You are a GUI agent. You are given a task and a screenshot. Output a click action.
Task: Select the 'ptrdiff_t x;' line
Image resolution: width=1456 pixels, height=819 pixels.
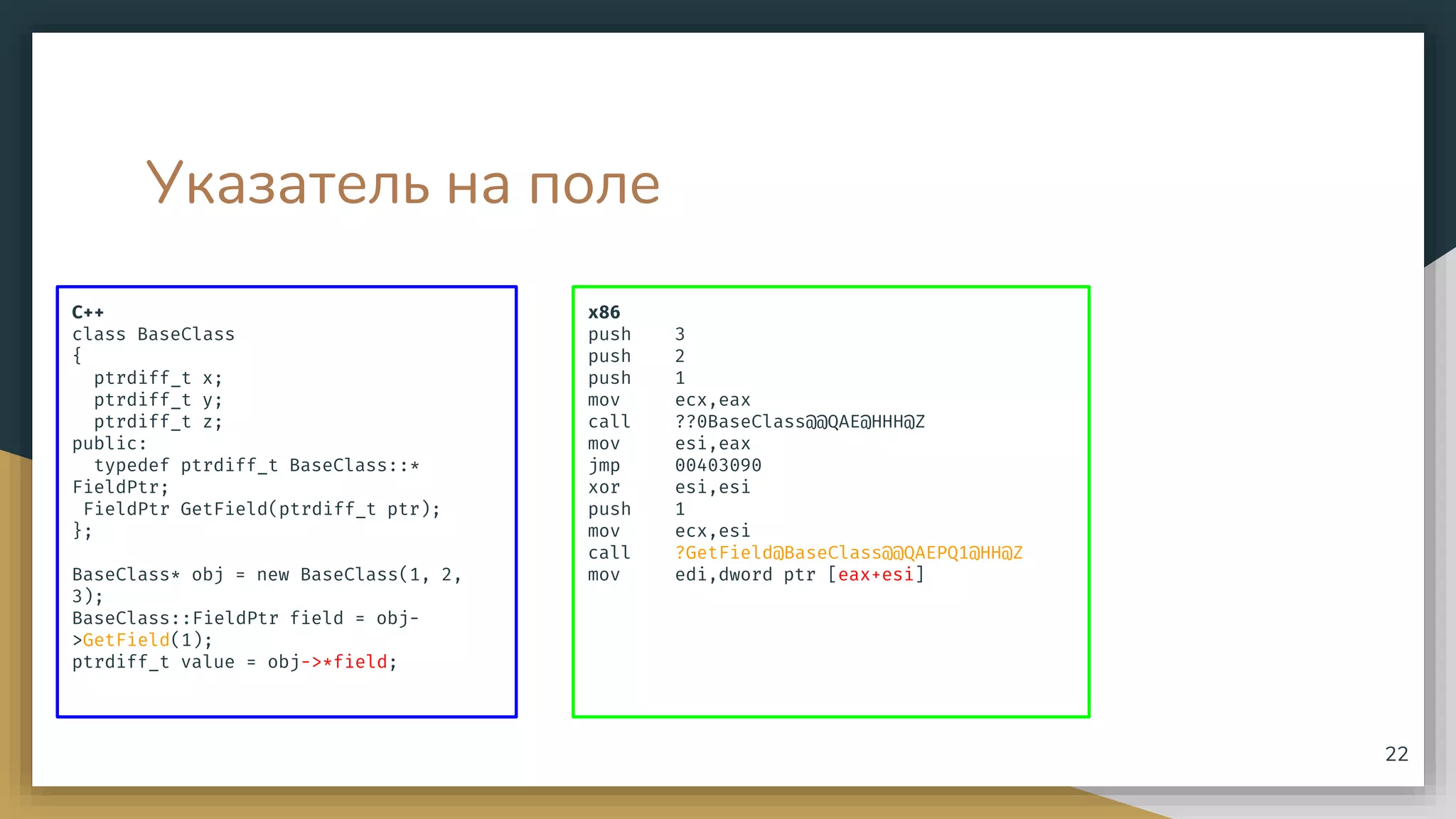pyautogui.click(x=158, y=378)
